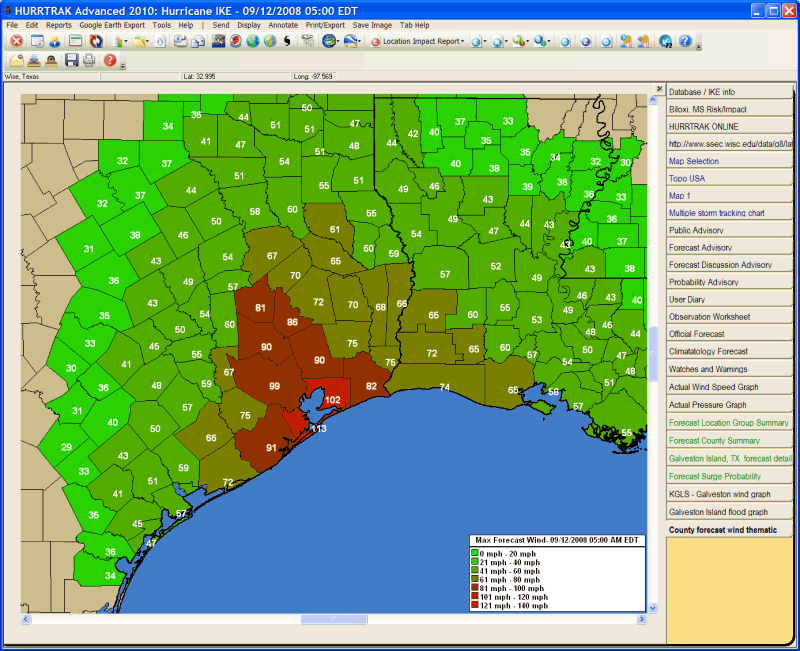
Task: Expand the yellow folder open dropdown arrow
Action: (x=148, y=42)
